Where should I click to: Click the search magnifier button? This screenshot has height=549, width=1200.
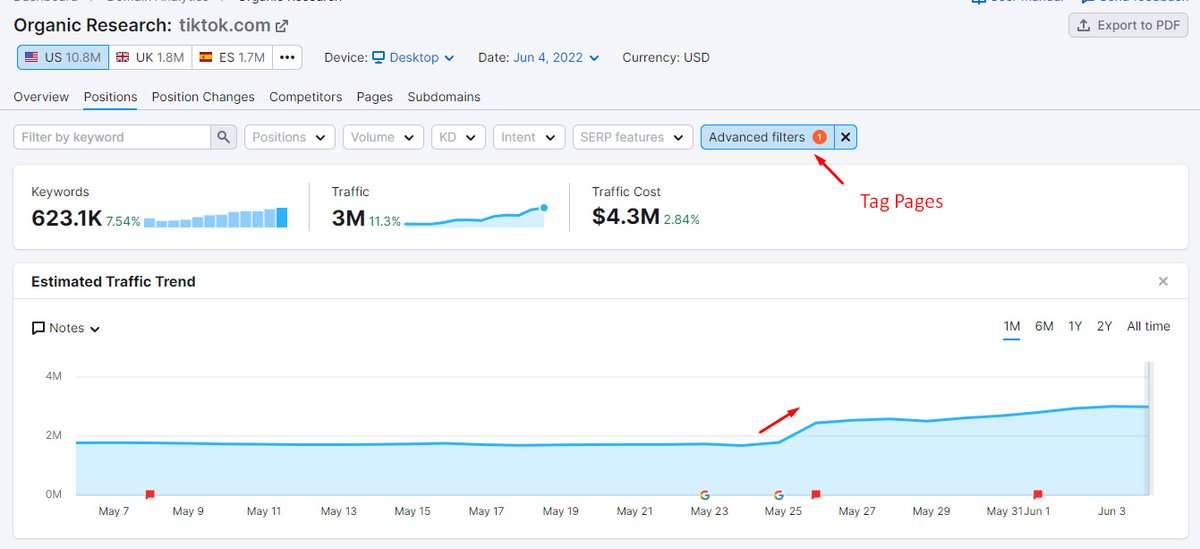click(224, 137)
